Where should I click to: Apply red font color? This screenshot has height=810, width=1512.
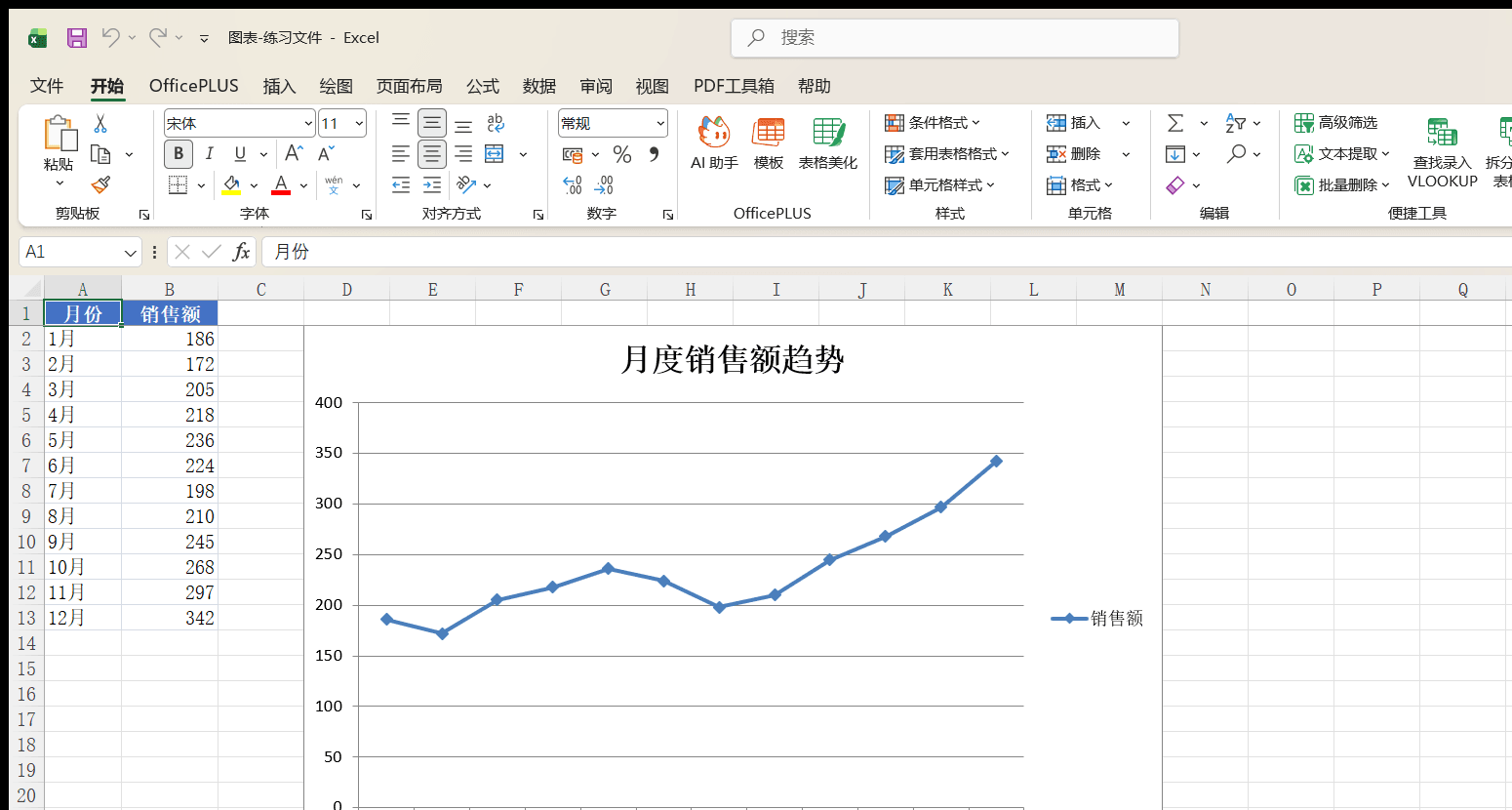(281, 184)
